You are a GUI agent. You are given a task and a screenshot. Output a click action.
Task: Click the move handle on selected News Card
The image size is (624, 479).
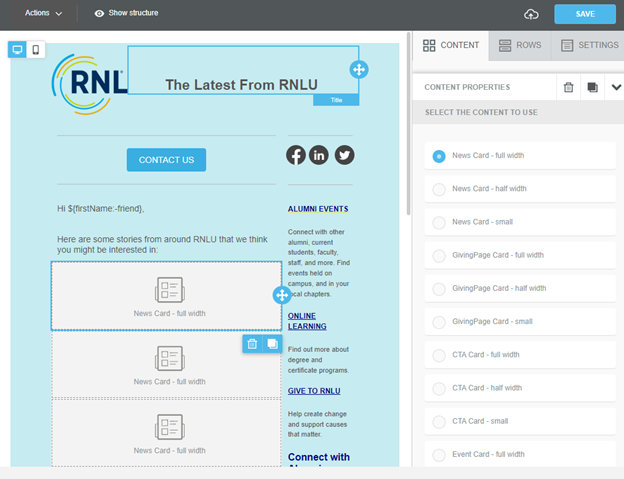[x=282, y=295]
